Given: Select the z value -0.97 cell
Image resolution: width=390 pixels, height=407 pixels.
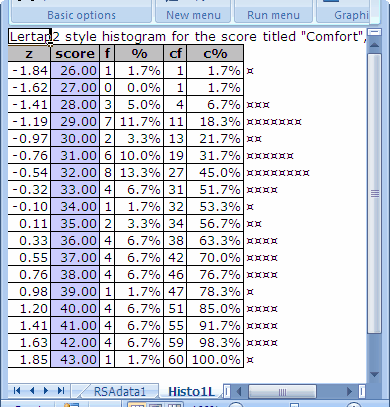Looking at the screenshot, I should click(29, 138).
